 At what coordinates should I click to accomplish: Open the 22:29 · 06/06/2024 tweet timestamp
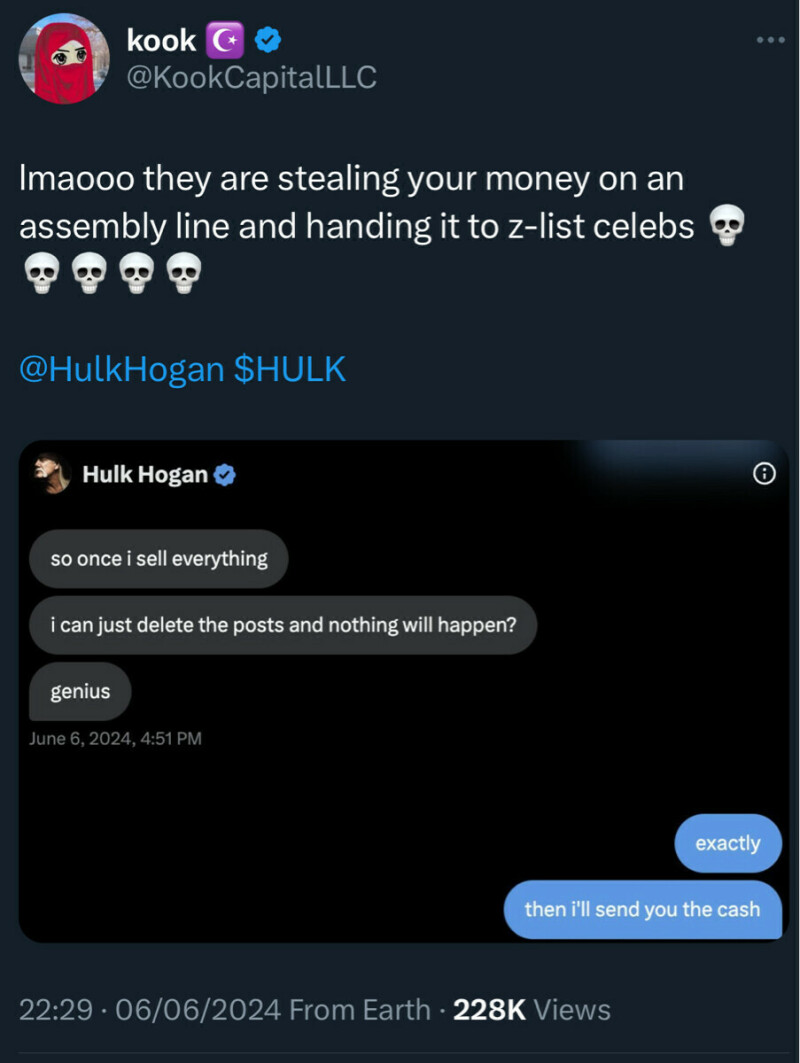[x=150, y=1009]
